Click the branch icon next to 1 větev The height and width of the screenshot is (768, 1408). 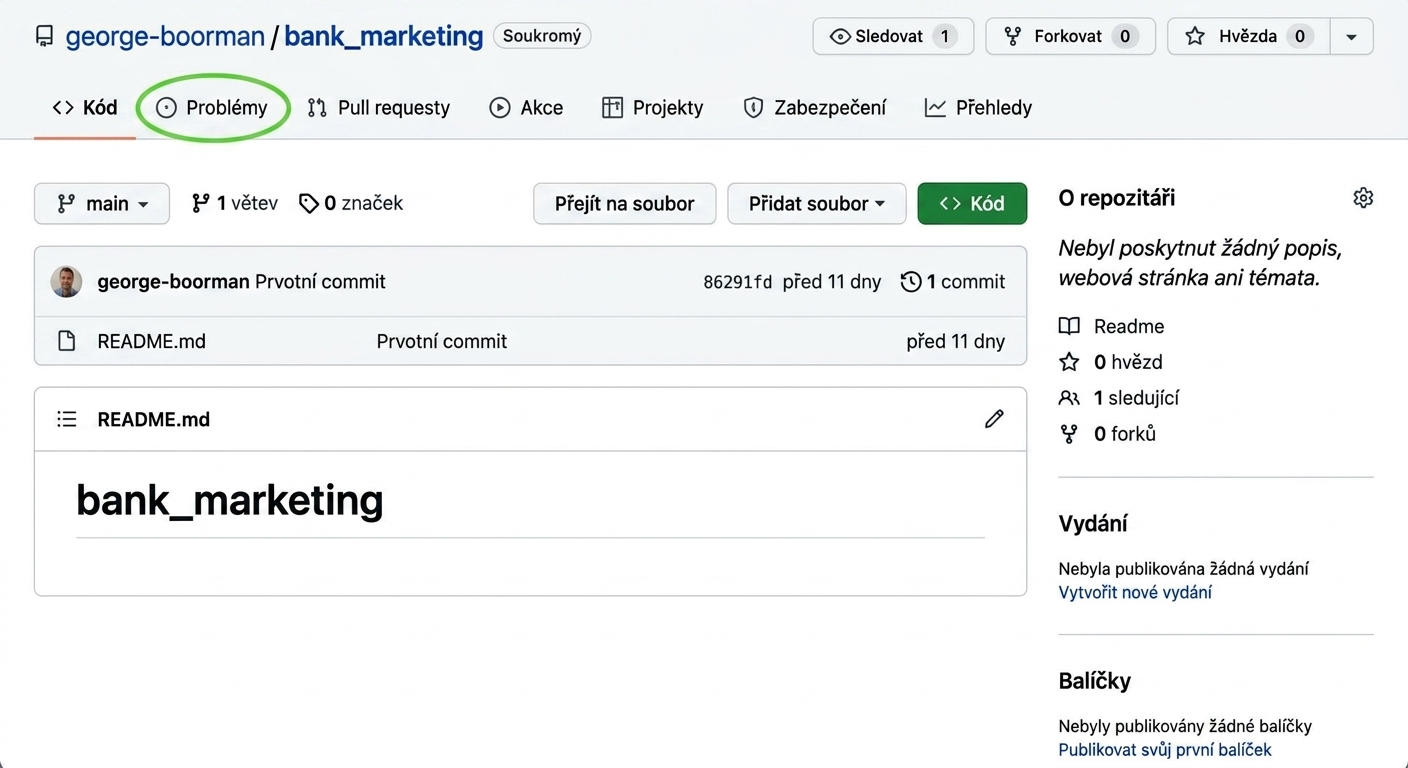coord(201,203)
